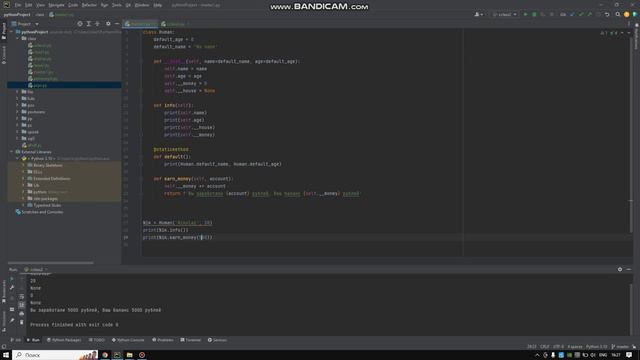The image size is (640, 360).
Task: Open the Refactor menu
Action: (x=89, y=5)
